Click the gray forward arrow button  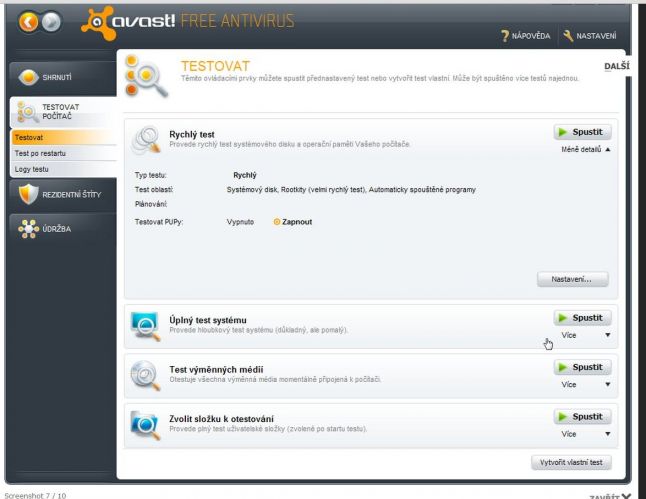(x=51, y=22)
